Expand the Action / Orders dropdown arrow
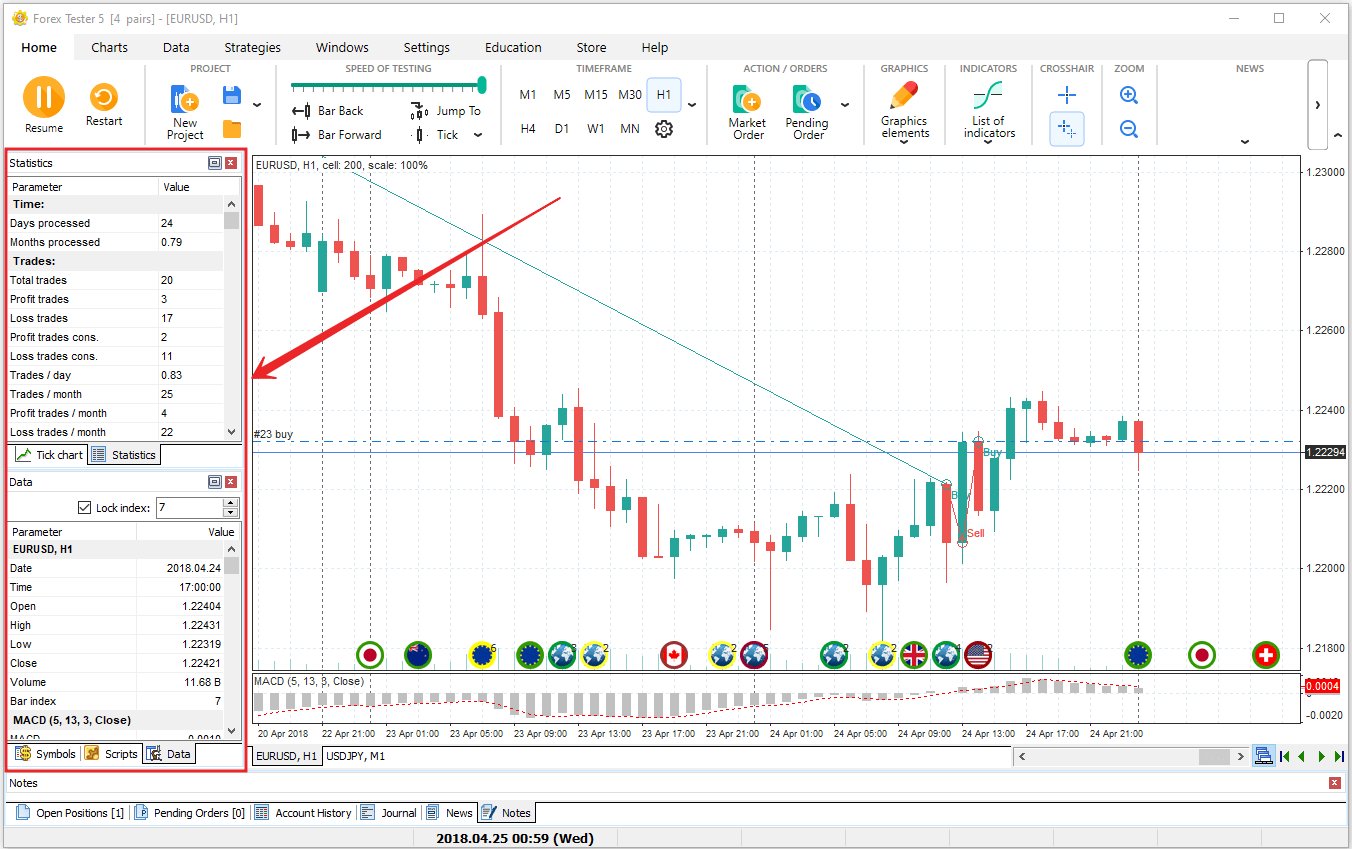The image size is (1352, 849). [x=845, y=104]
